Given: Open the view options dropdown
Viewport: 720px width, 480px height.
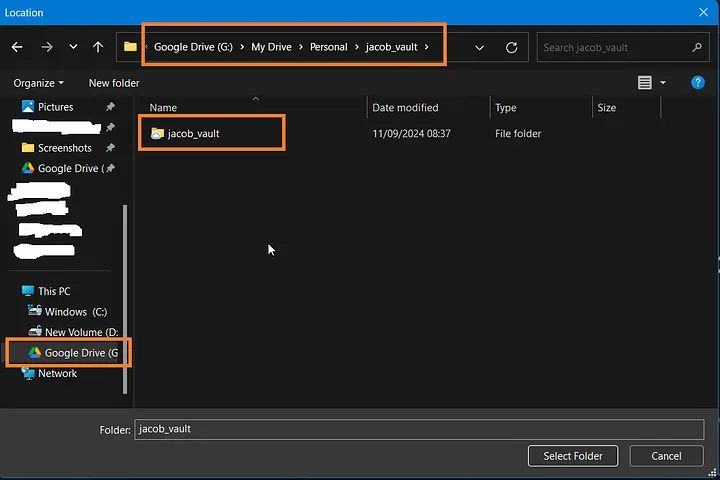Looking at the screenshot, I should [x=662, y=83].
